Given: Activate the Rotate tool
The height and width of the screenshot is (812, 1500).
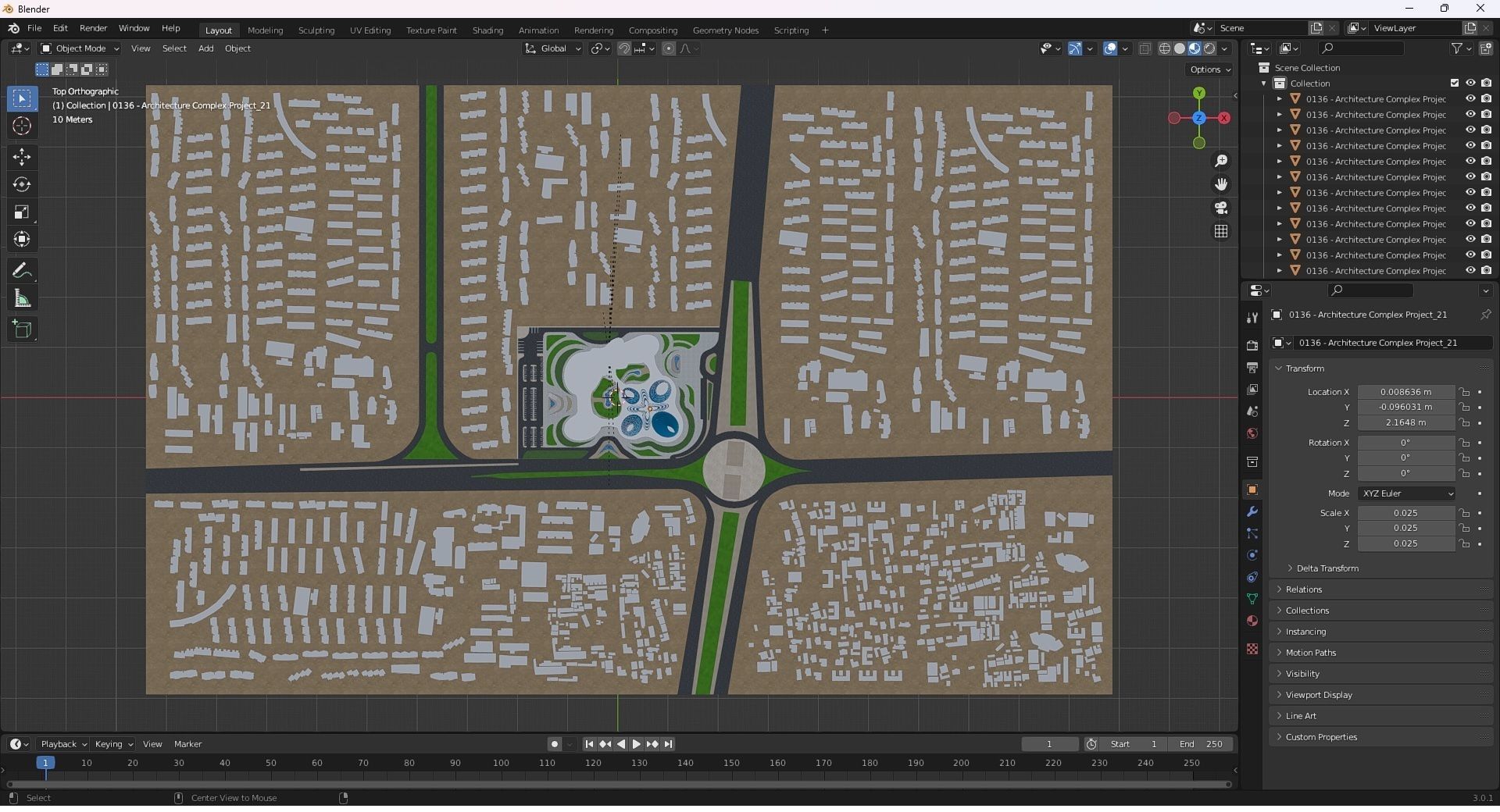Looking at the screenshot, I should pyautogui.click(x=22, y=185).
